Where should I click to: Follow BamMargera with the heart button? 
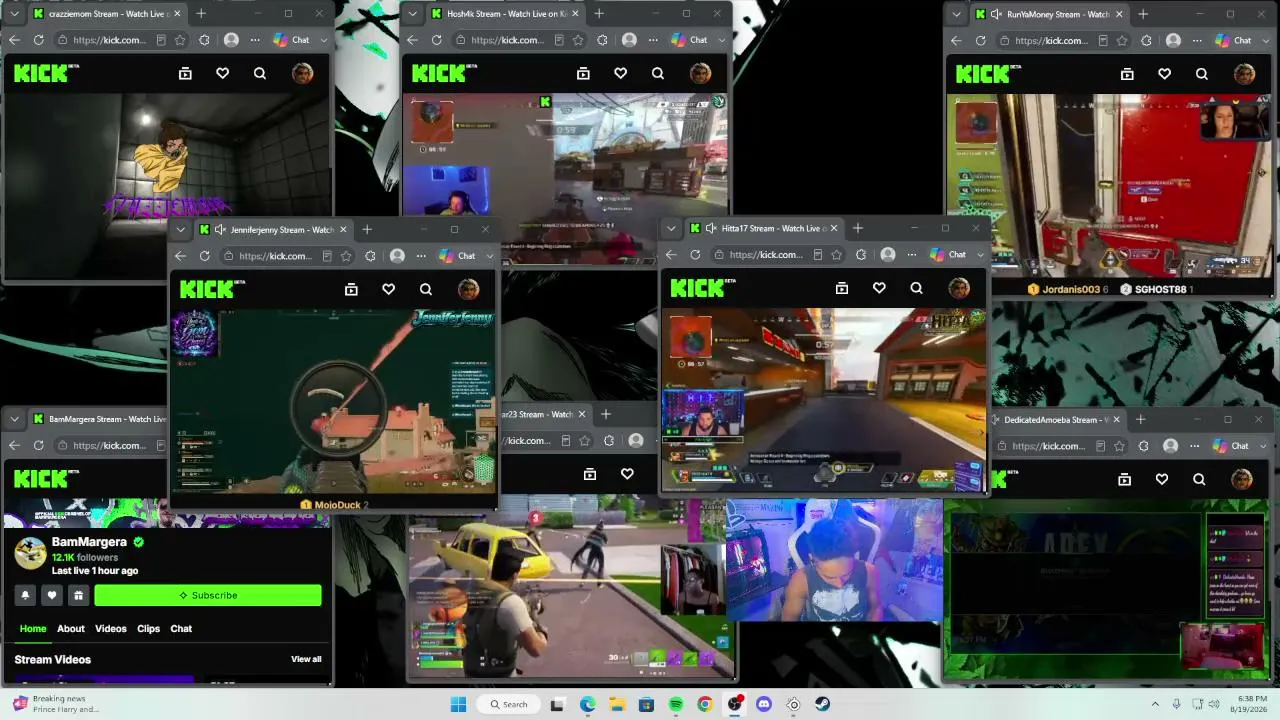[52, 595]
